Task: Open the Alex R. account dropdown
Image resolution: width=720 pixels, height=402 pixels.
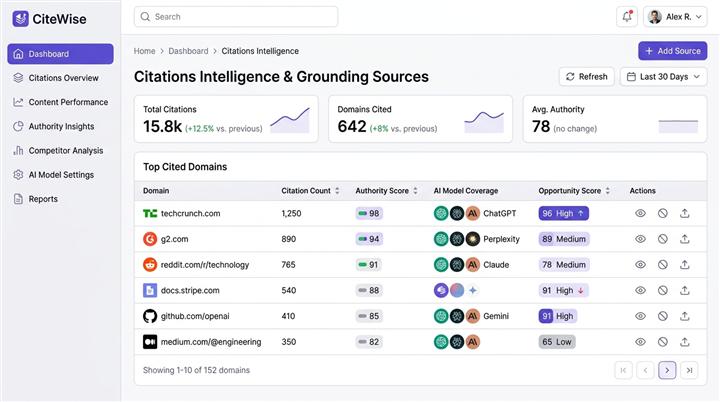Action: 675,17
